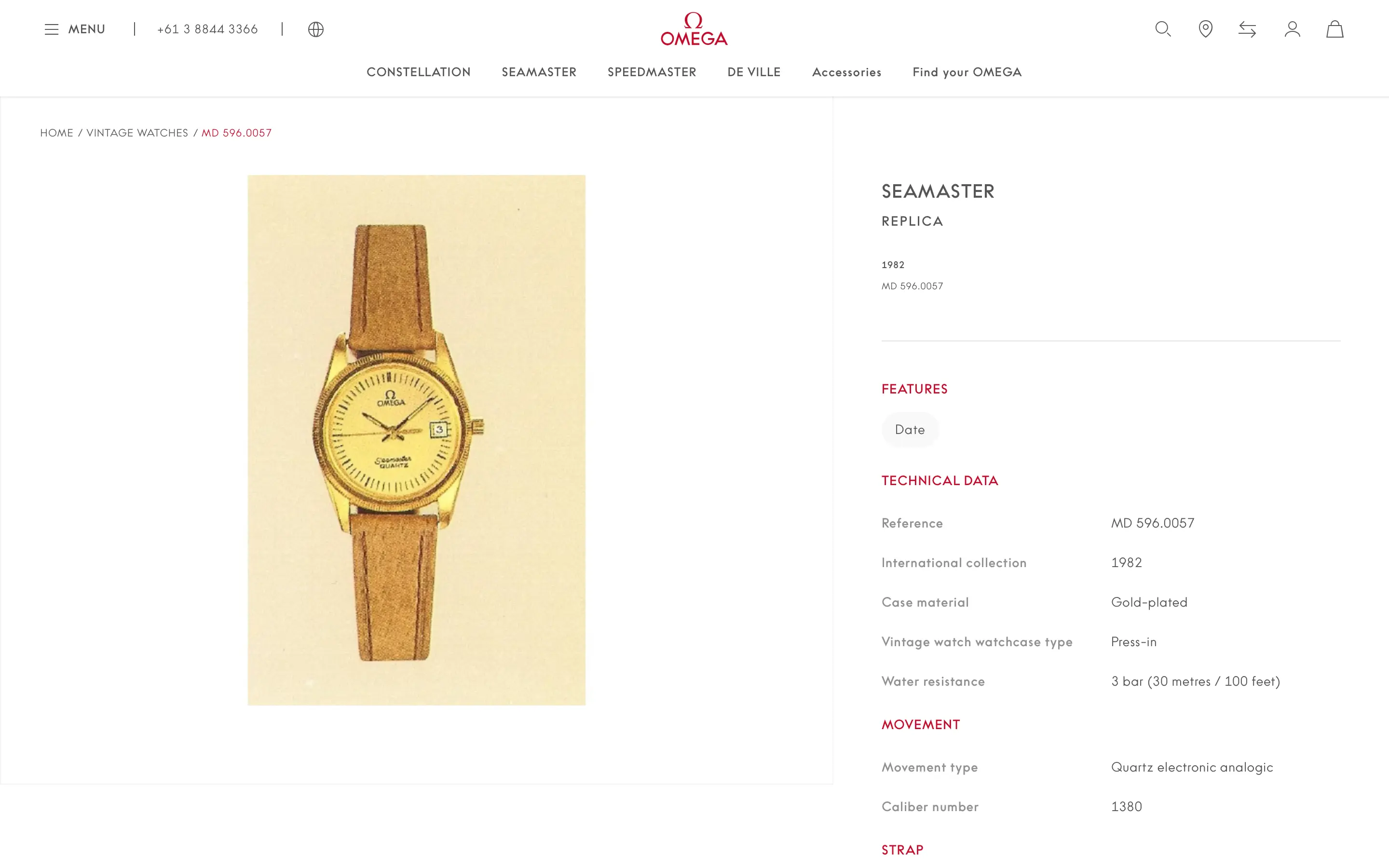The image size is (1389, 868).
Task: Click the compare arrows icon
Action: pyautogui.click(x=1247, y=29)
